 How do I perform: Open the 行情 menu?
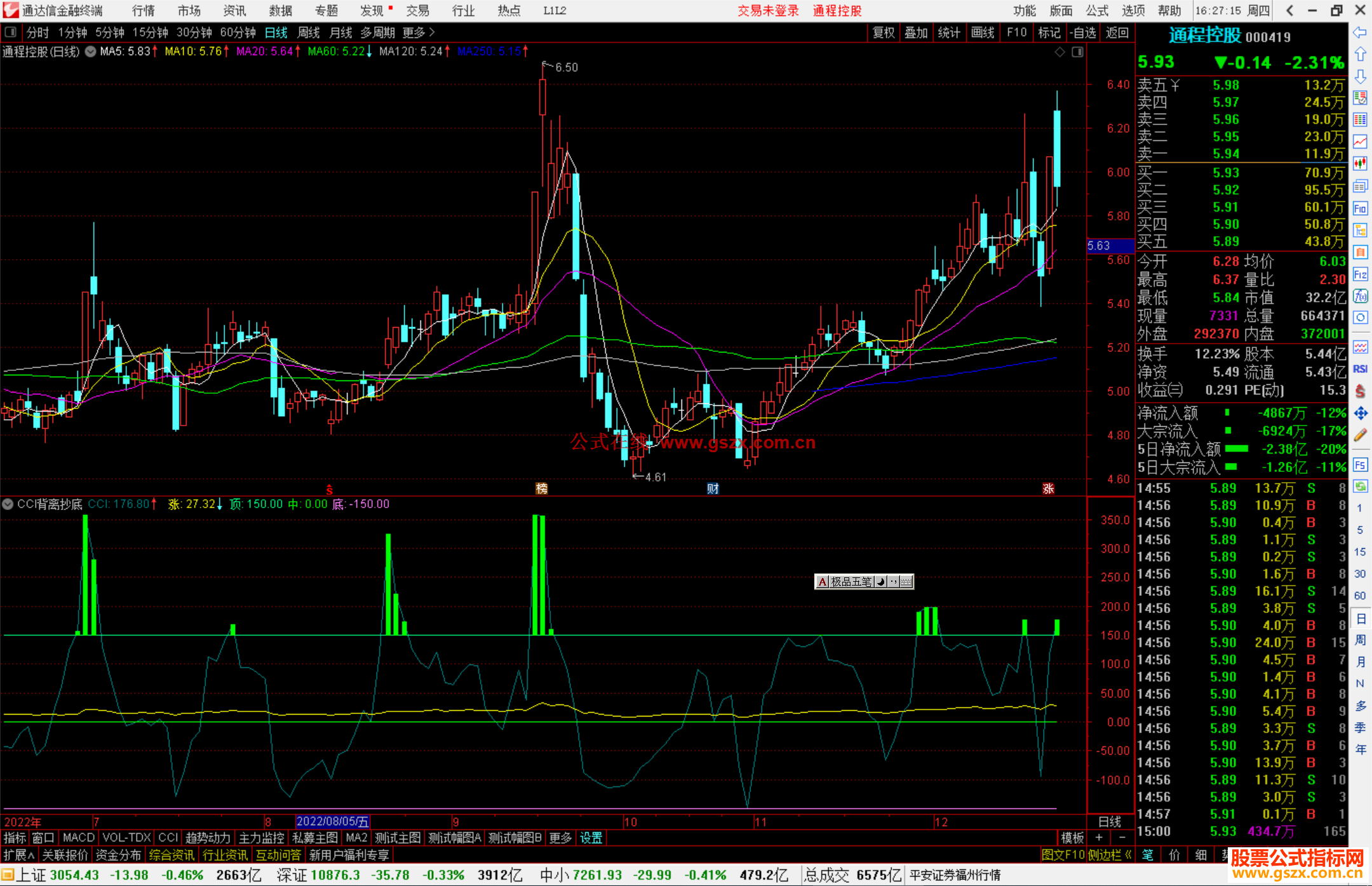[x=143, y=11]
